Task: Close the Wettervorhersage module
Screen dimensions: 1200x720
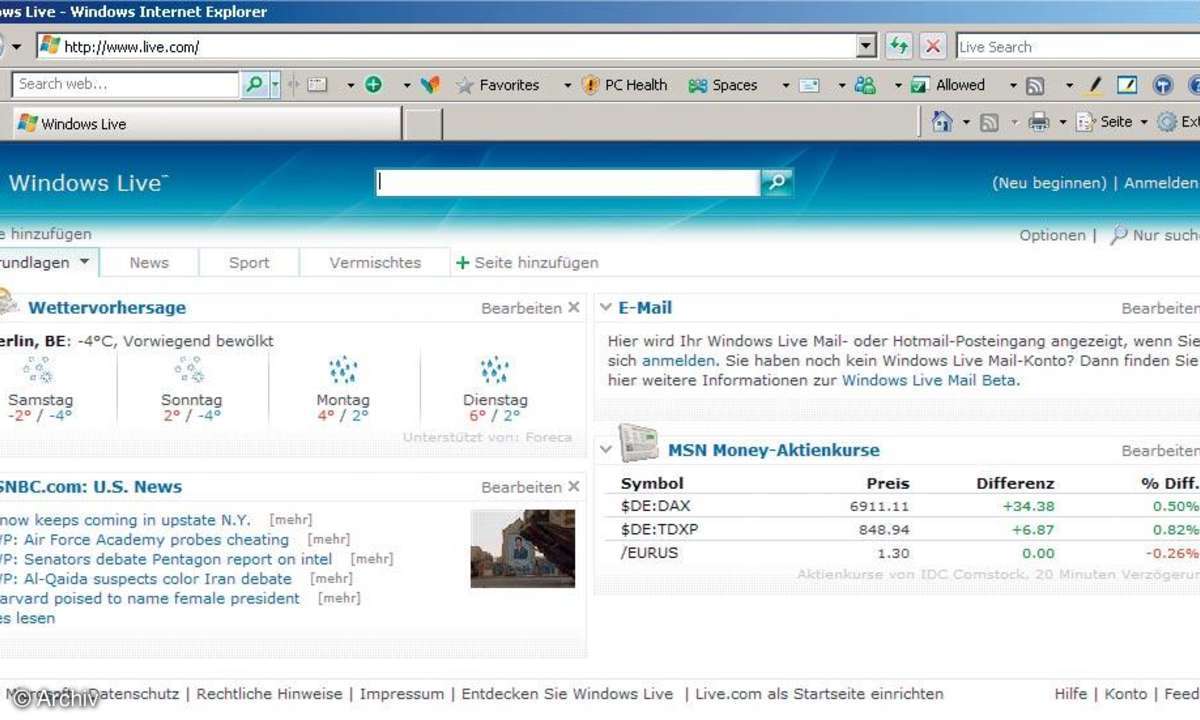Action: [574, 308]
